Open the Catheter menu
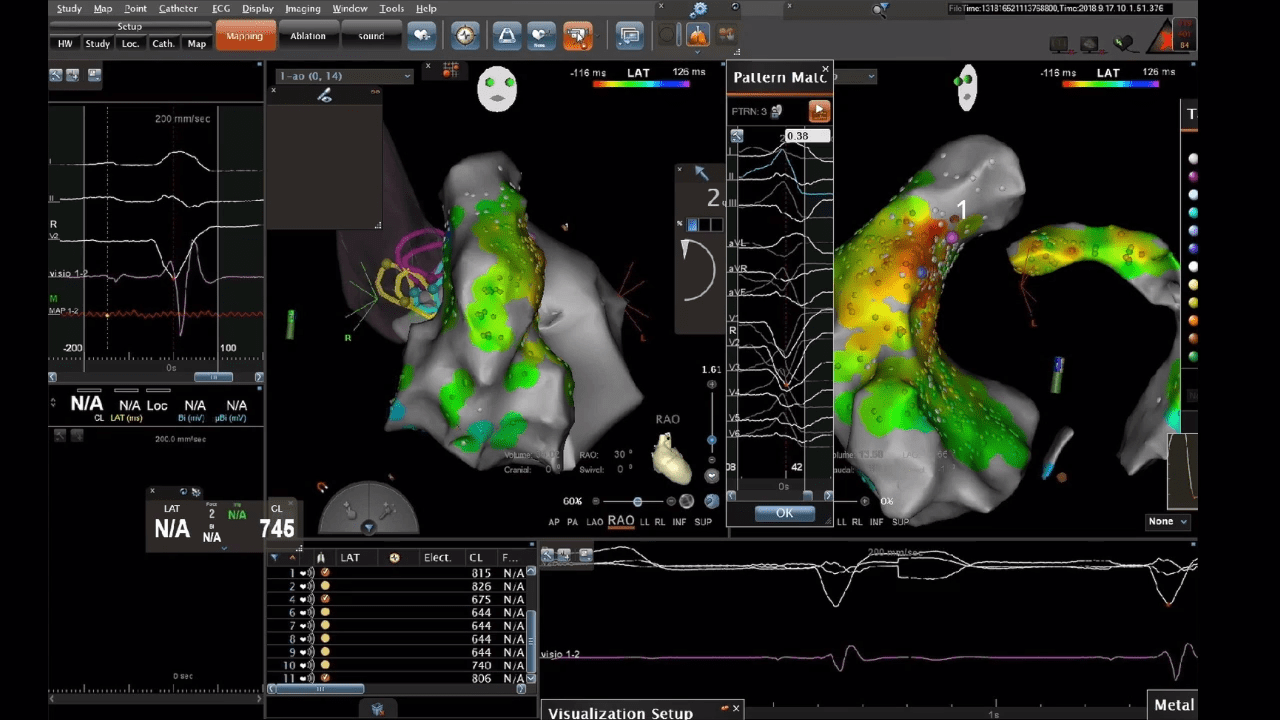The width and height of the screenshot is (1280, 720). click(178, 9)
